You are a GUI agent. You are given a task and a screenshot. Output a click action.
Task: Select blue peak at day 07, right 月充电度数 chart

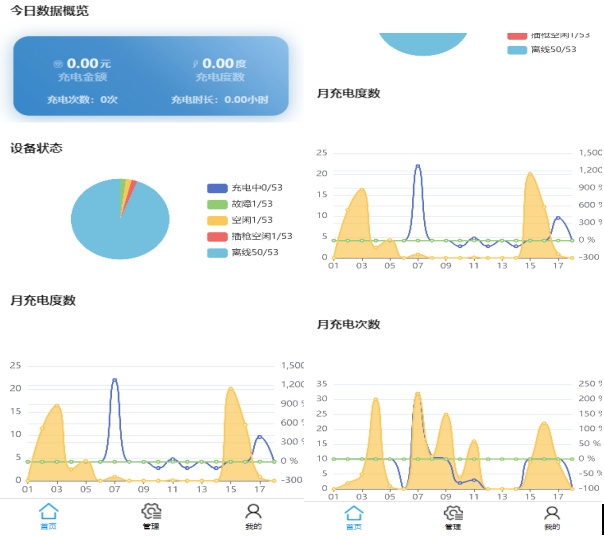[418, 166]
